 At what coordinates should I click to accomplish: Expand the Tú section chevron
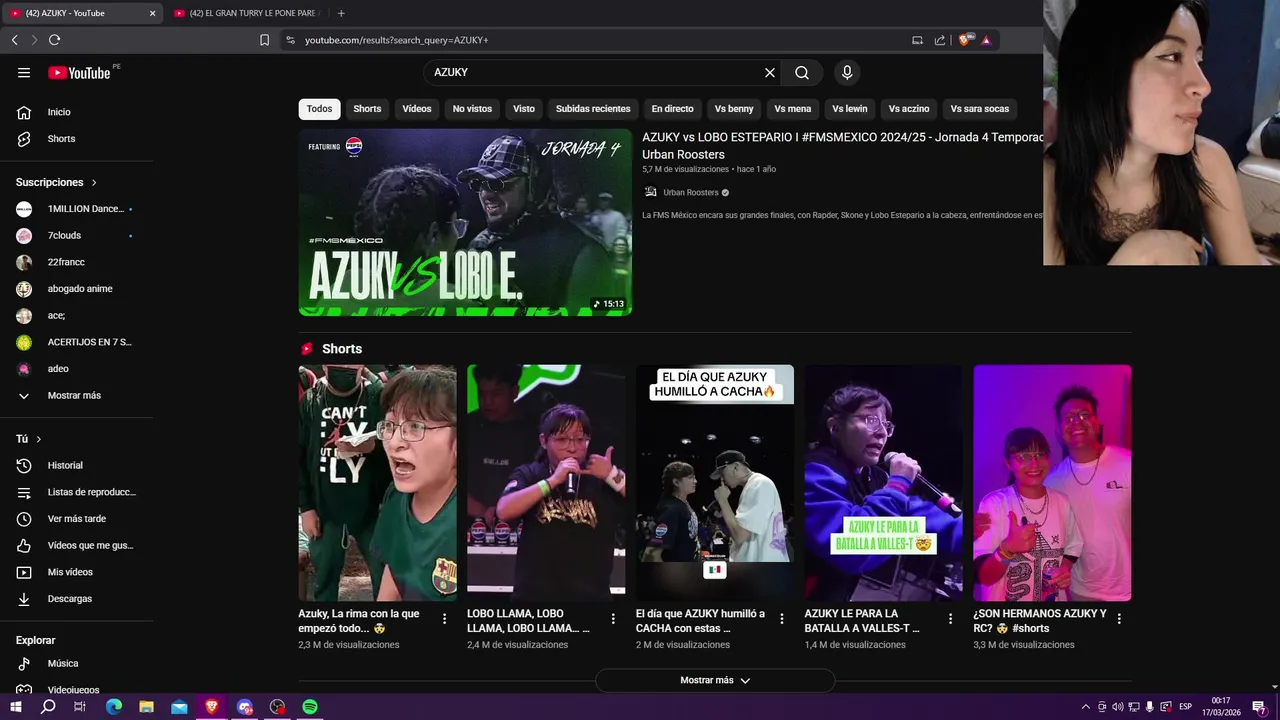coord(39,439)
